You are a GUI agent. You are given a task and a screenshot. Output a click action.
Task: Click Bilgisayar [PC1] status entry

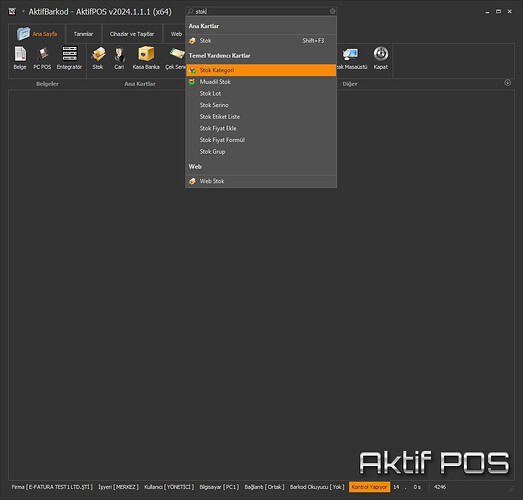(x=219, y=487)
